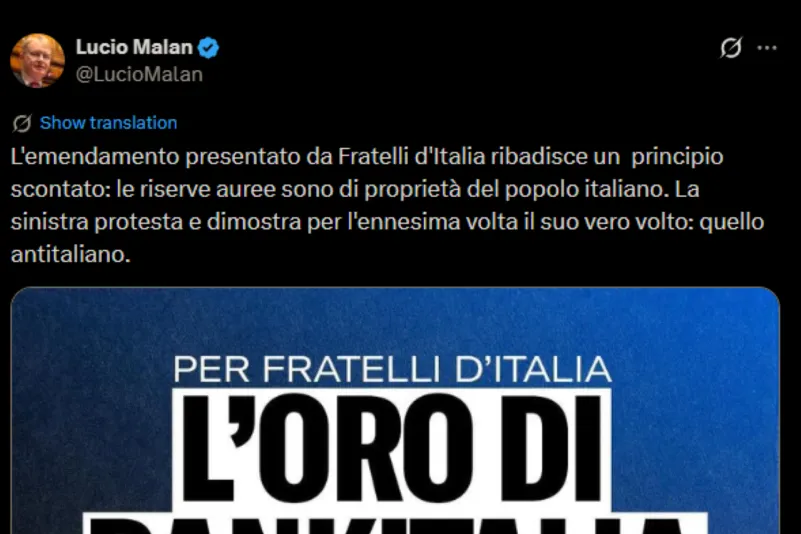Open the three-dot more options menu

[767, 48]
